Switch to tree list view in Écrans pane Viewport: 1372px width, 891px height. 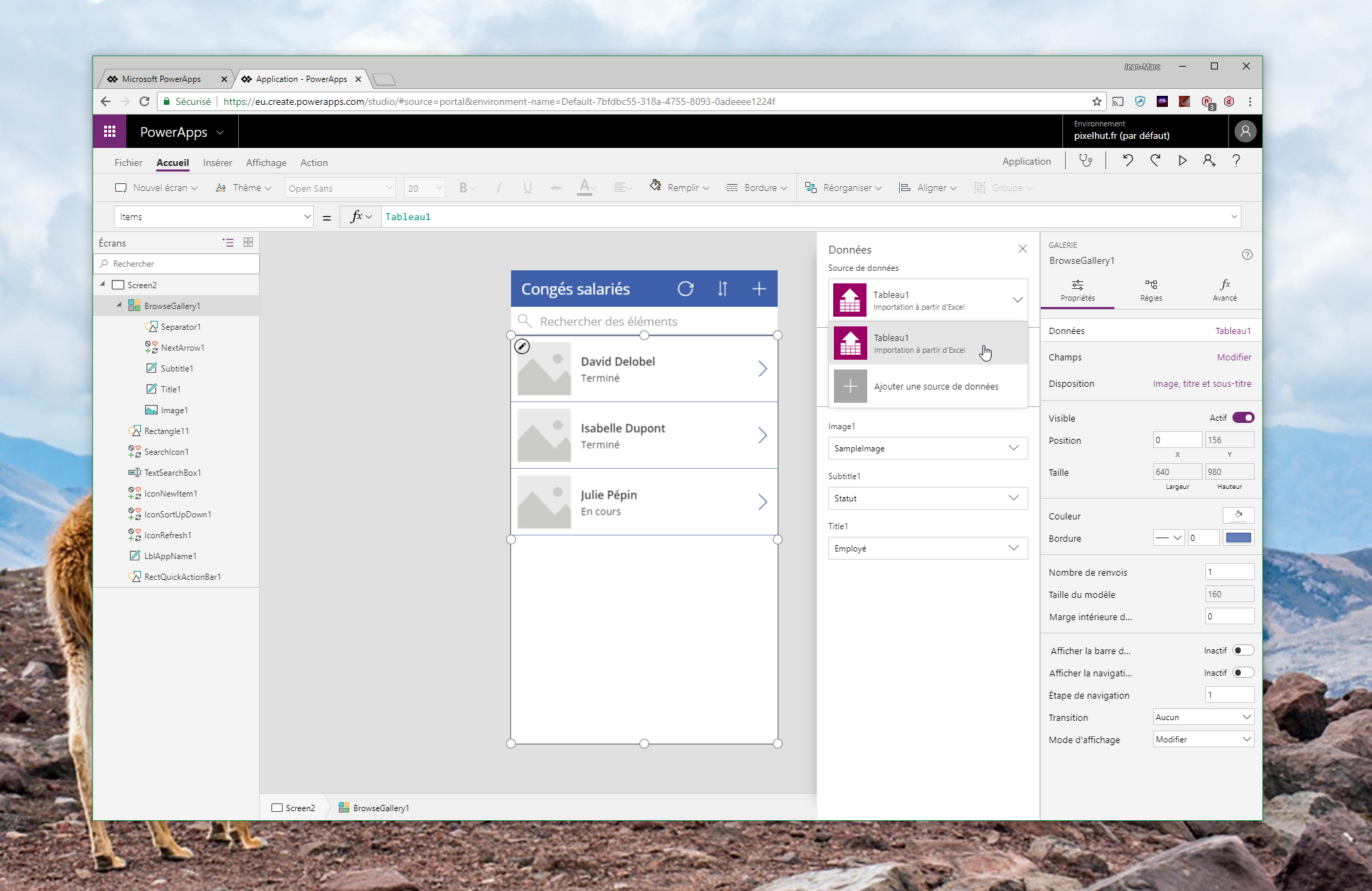228,242
